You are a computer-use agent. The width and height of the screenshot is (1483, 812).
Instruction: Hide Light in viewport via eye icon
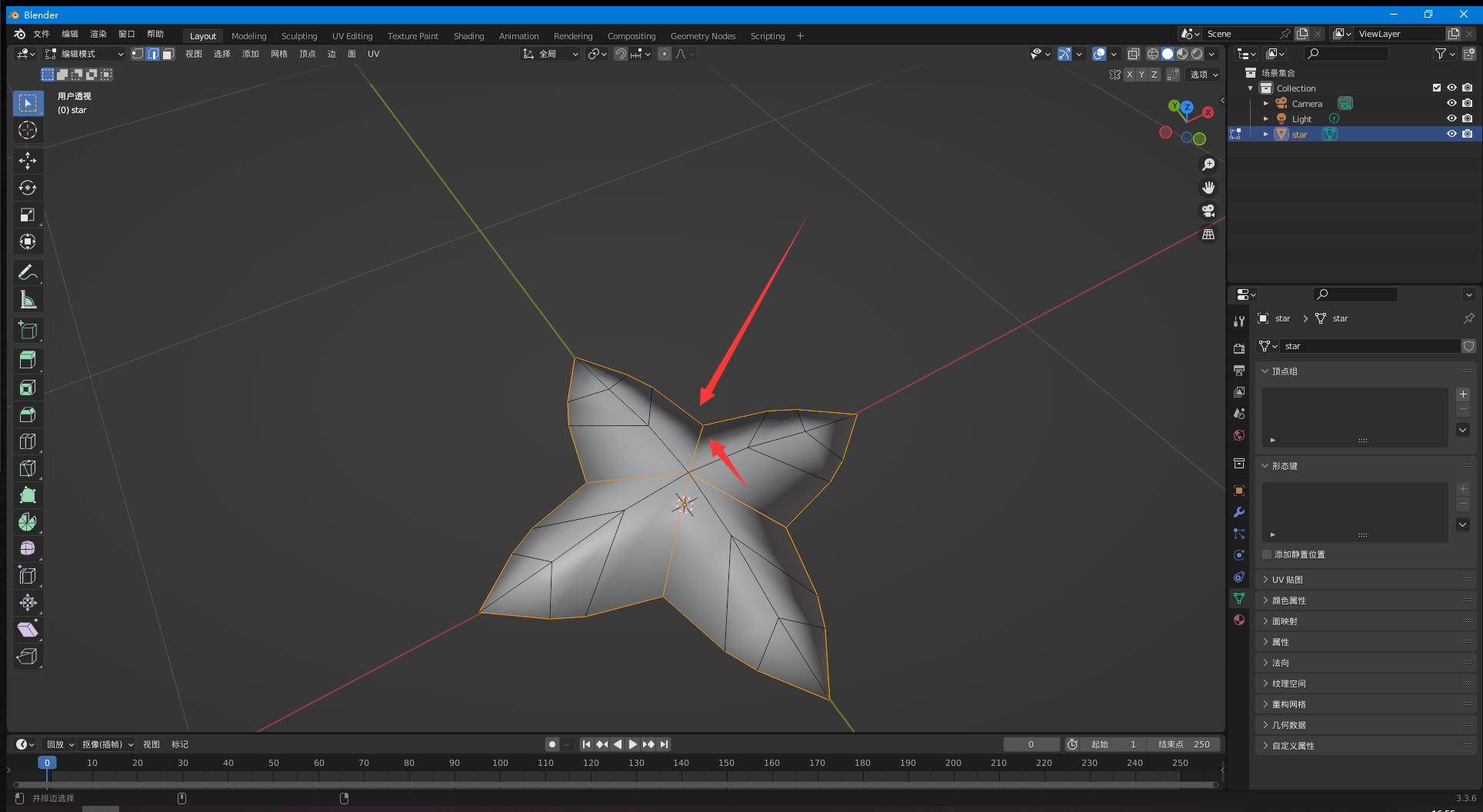[x=1451, y=118]
